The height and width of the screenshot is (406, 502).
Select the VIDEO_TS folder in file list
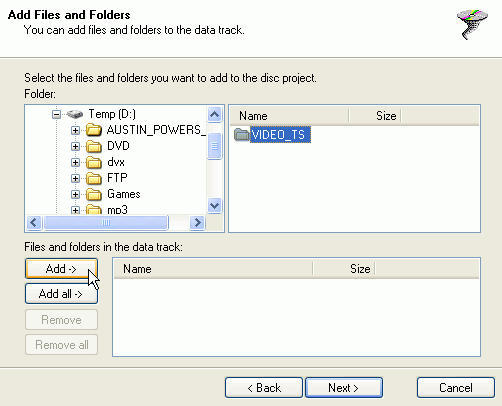pos(273,135)
